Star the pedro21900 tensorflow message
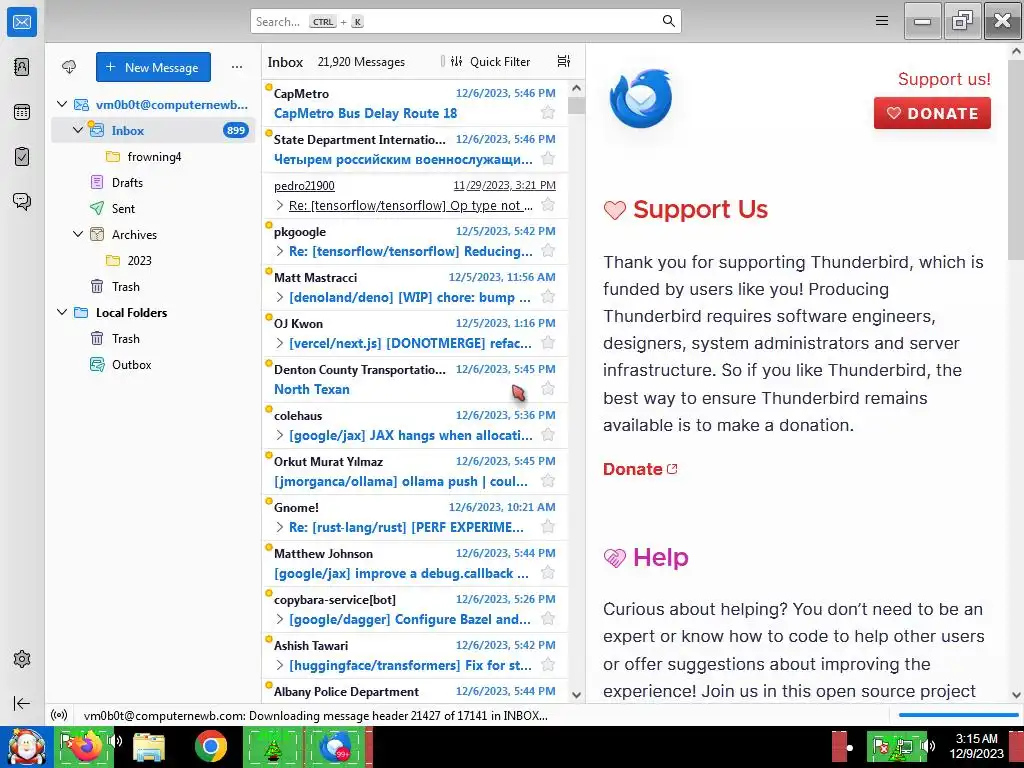This screenshot has width=1024, height=768. pyautogui.click(x=548, y=205)
